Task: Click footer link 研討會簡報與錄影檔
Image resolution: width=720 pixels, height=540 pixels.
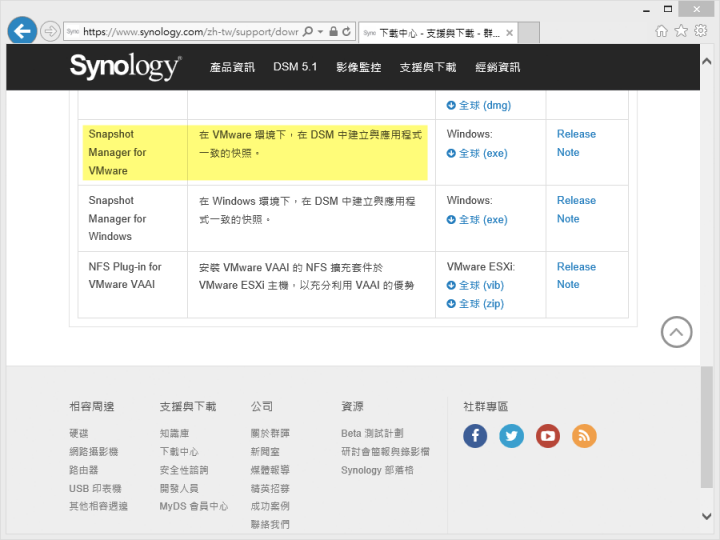Action: point(385,451)
